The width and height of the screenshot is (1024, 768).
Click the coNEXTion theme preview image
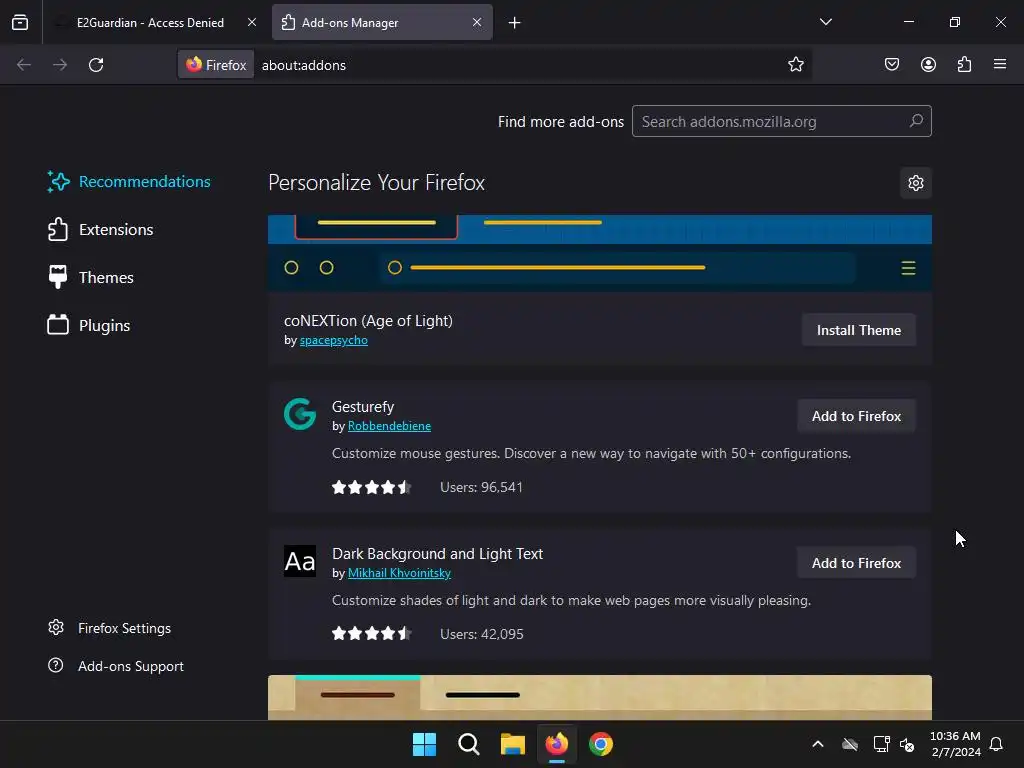tap(600, 253)
